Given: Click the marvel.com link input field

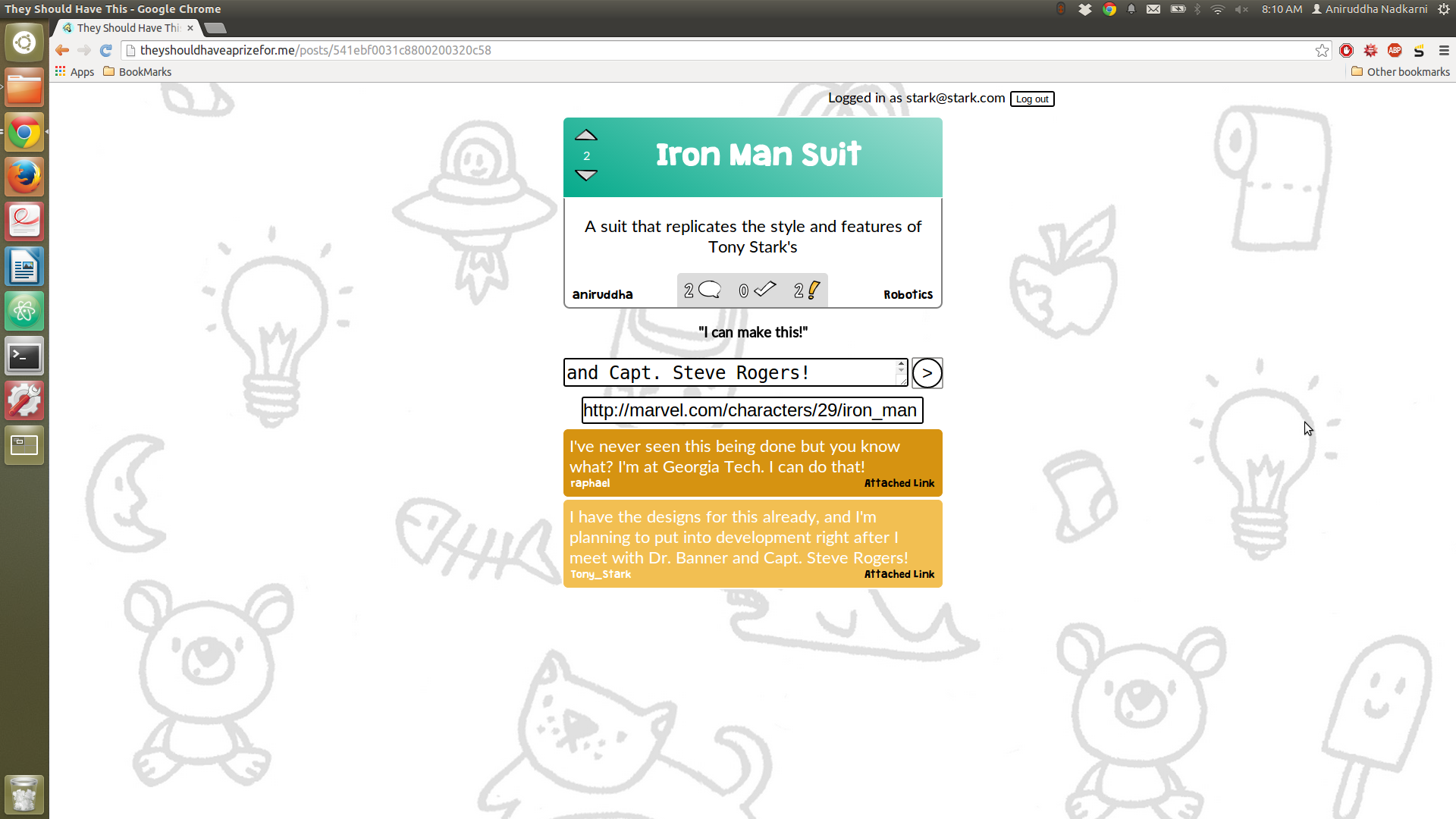Looking at the screenshot, I should [752, 410].
